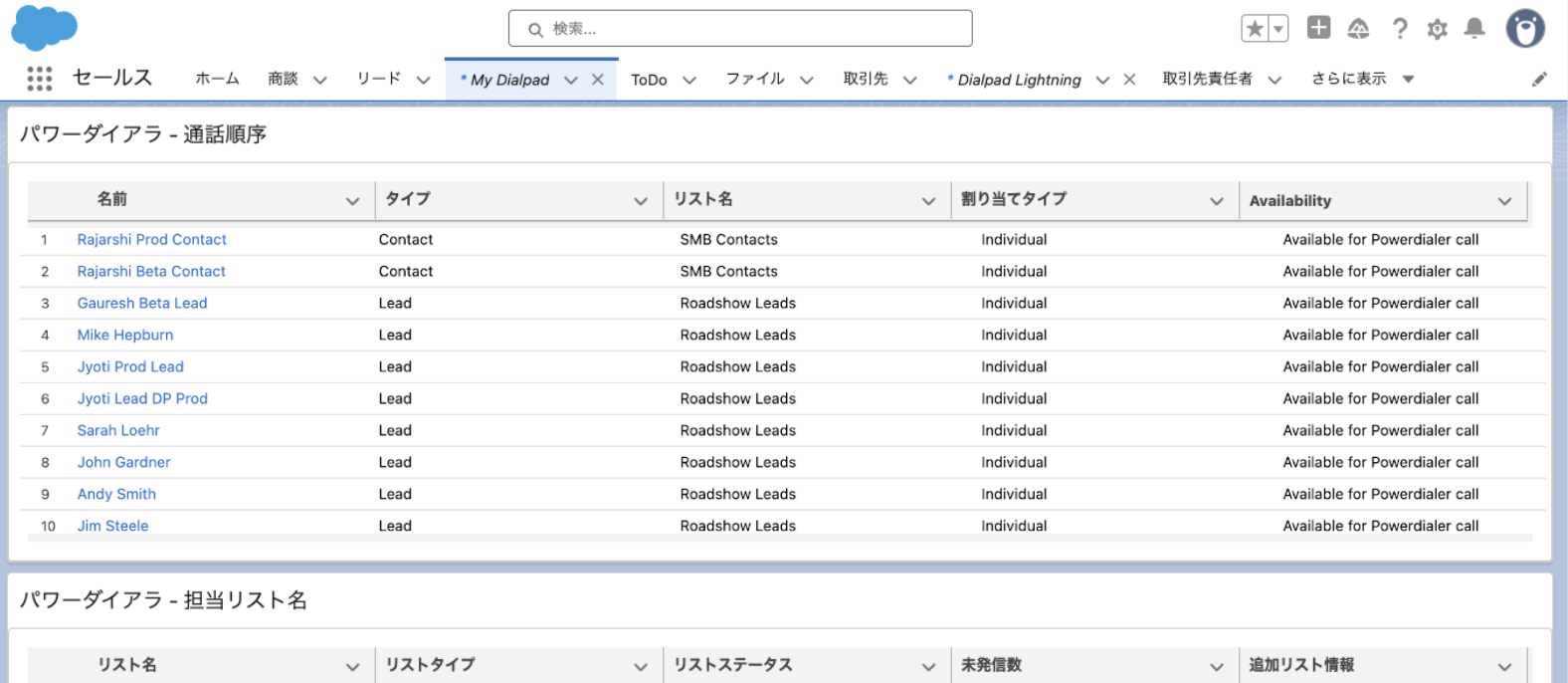Expand the 商談 tab dropdown chevron
Image resolution: width=1568 pixels, height=683 pixels.
pos(320,80)
